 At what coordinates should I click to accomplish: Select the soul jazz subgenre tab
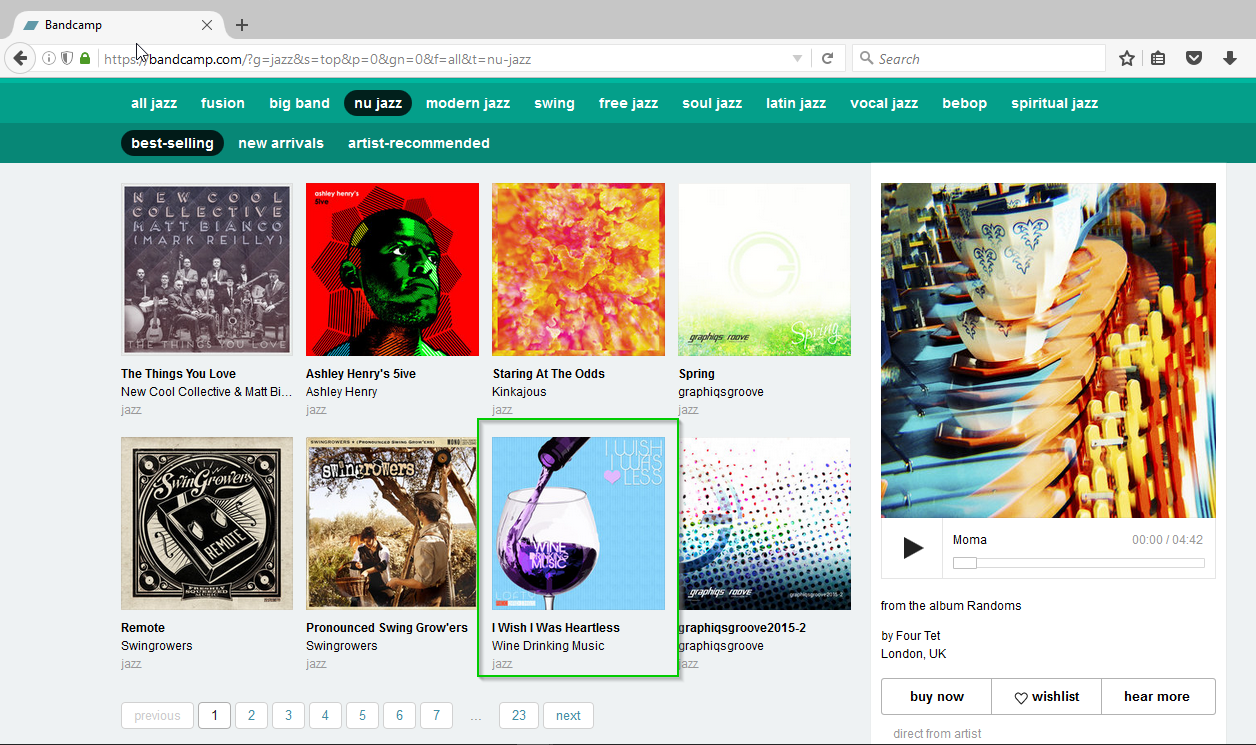pyautogui.click(x=712, y=103)
